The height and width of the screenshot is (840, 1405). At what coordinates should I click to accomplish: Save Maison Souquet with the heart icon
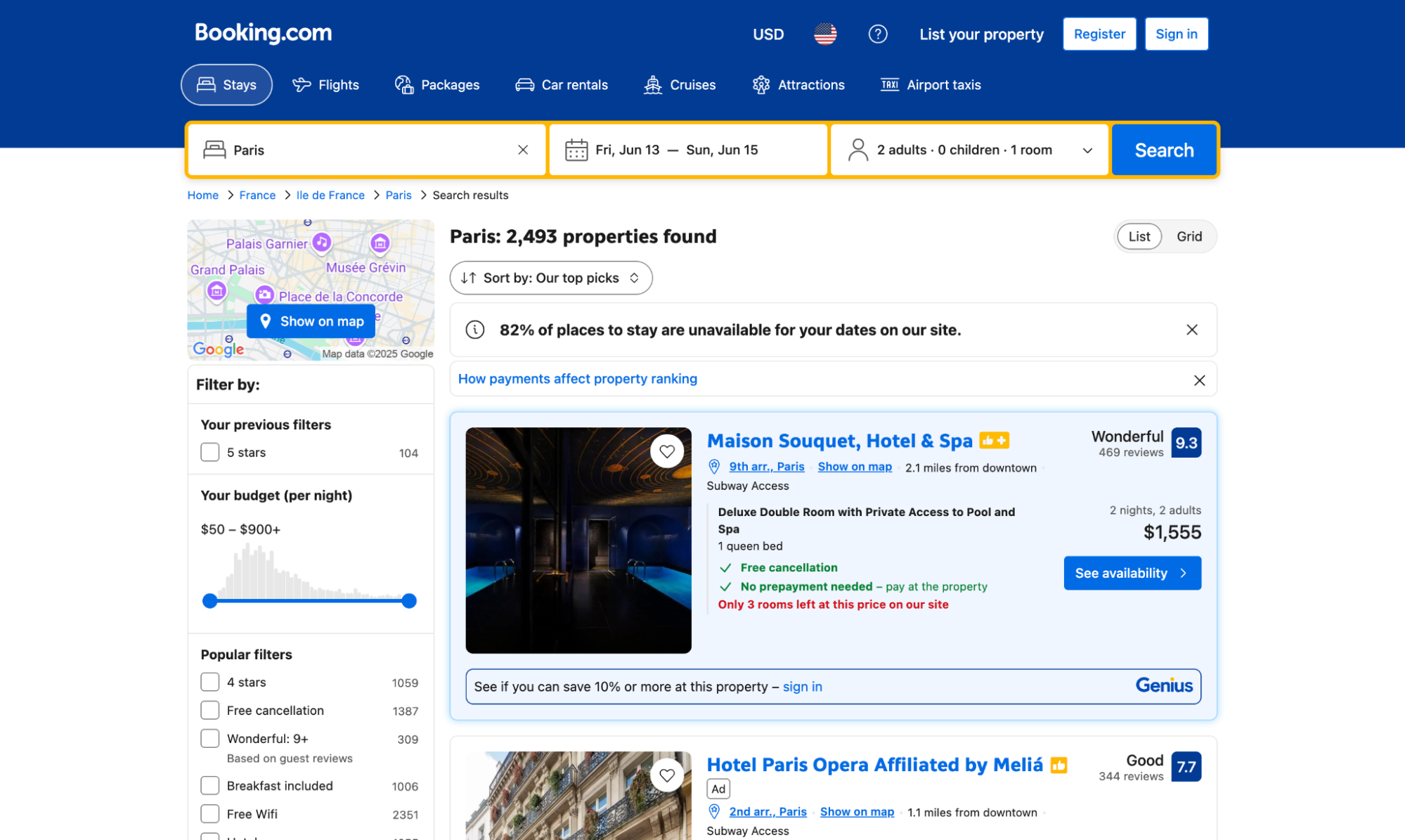(x=667, y=451)
